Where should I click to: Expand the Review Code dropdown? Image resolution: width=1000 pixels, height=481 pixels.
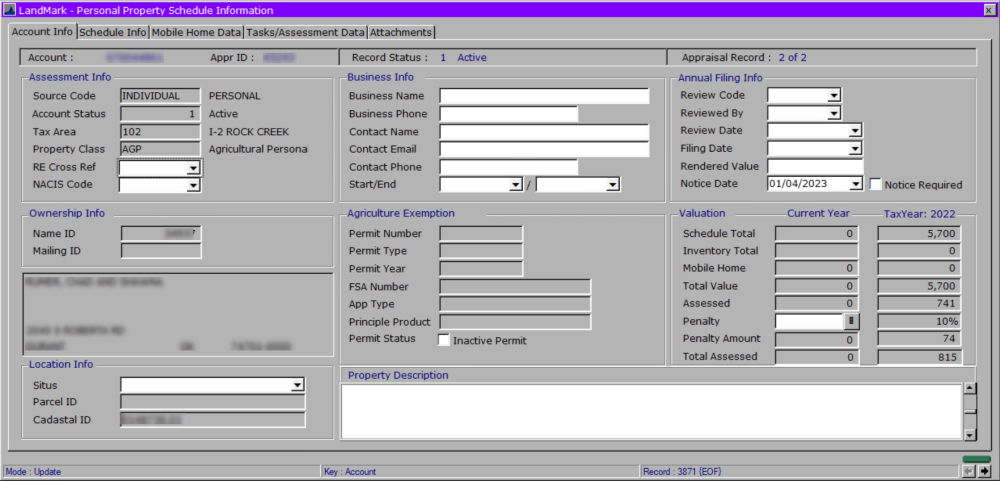point(833,96)
